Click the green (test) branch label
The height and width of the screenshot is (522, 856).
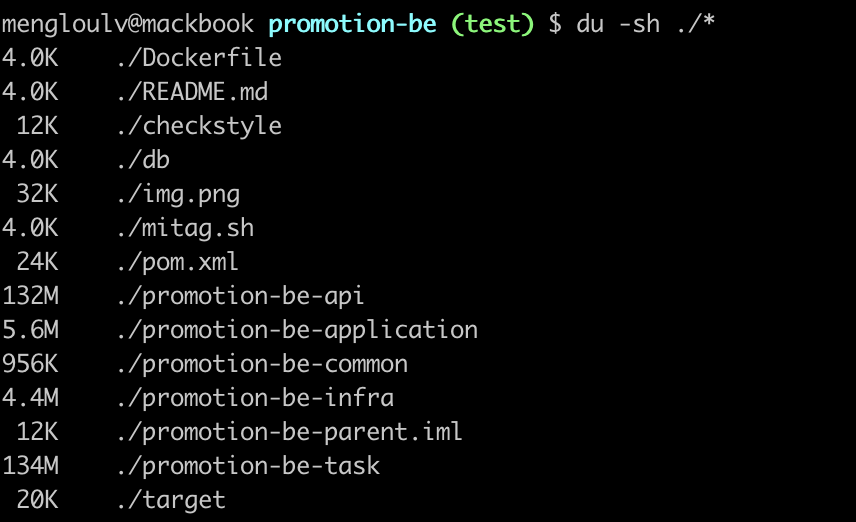(492, 24)
